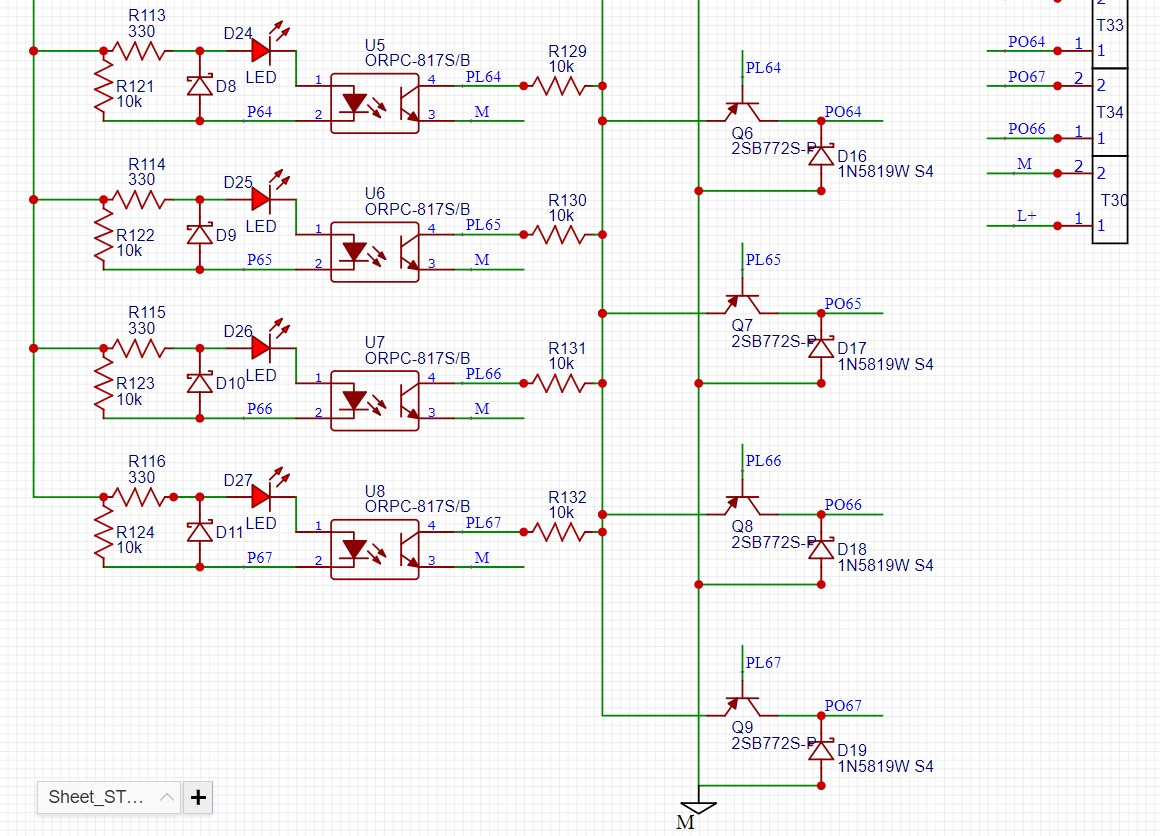Select the D8 zener diode symbol

tap(200, 86)
